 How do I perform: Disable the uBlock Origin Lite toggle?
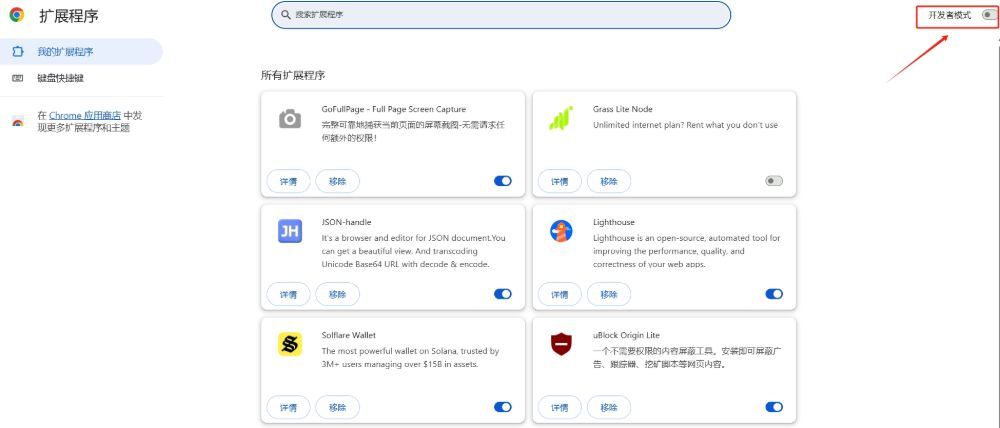(x=774, y=407)
